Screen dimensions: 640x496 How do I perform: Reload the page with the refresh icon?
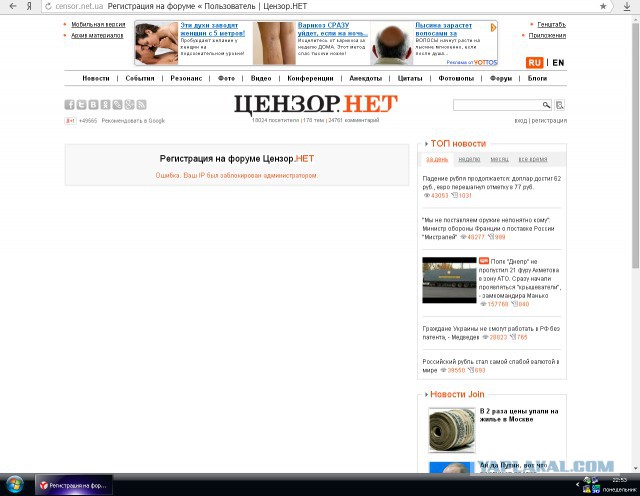click(x=48, y=6)
